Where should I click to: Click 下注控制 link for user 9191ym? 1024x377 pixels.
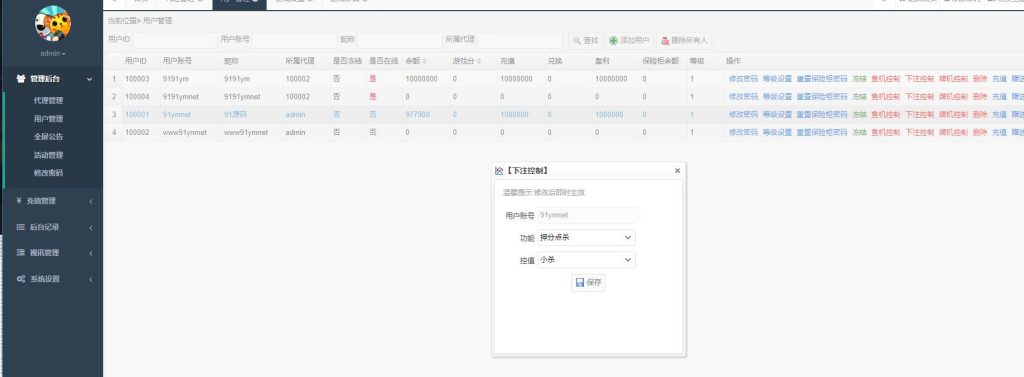(920, 79)
